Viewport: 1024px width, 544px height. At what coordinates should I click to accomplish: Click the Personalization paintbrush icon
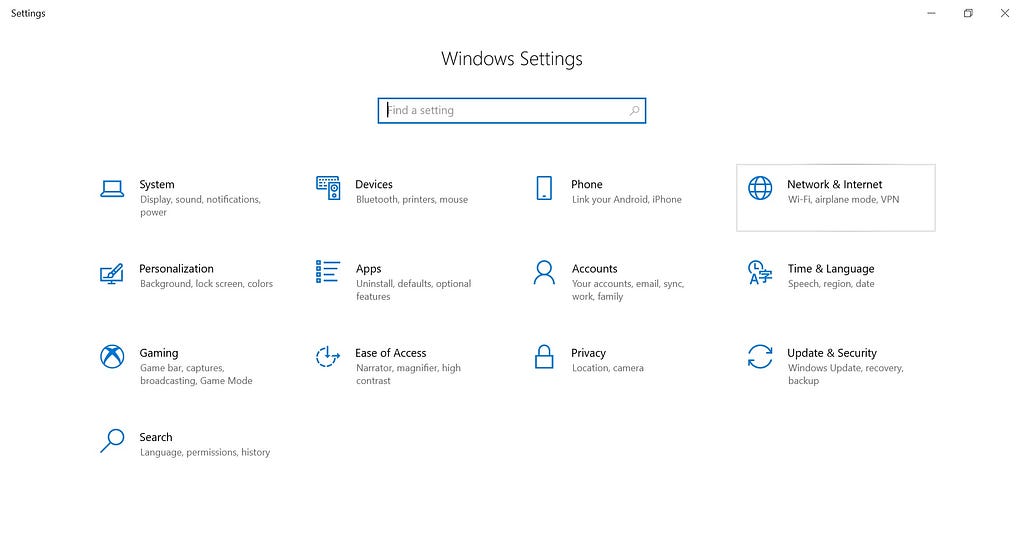click(112, 274)
